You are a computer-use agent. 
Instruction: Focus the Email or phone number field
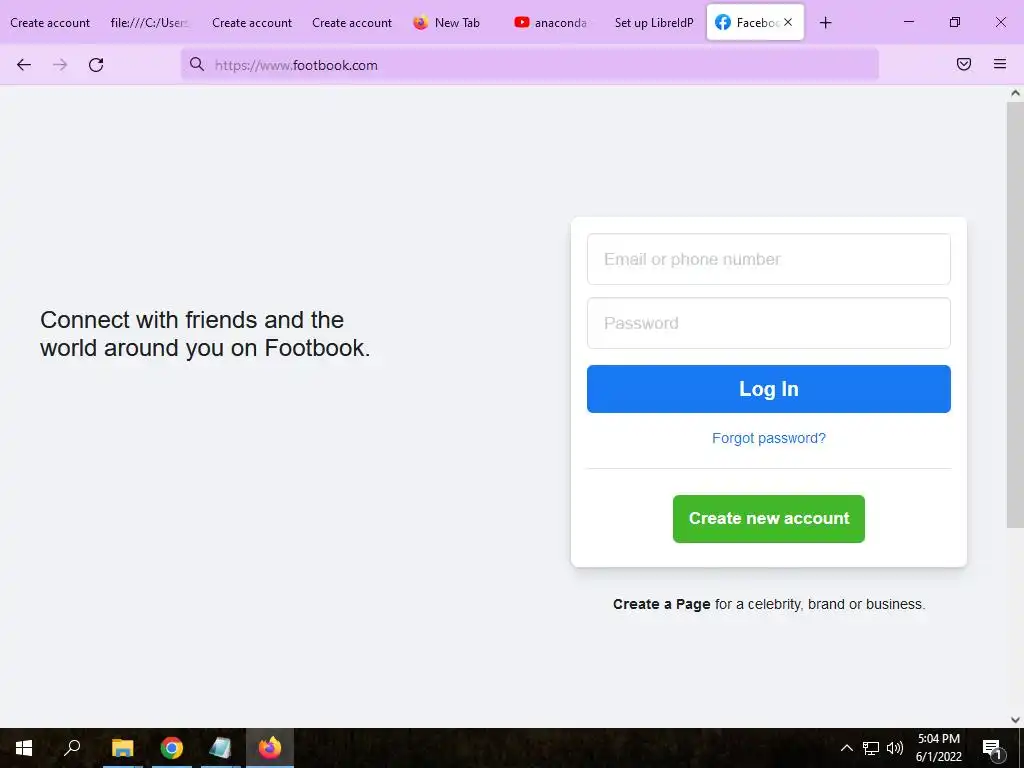769,259
